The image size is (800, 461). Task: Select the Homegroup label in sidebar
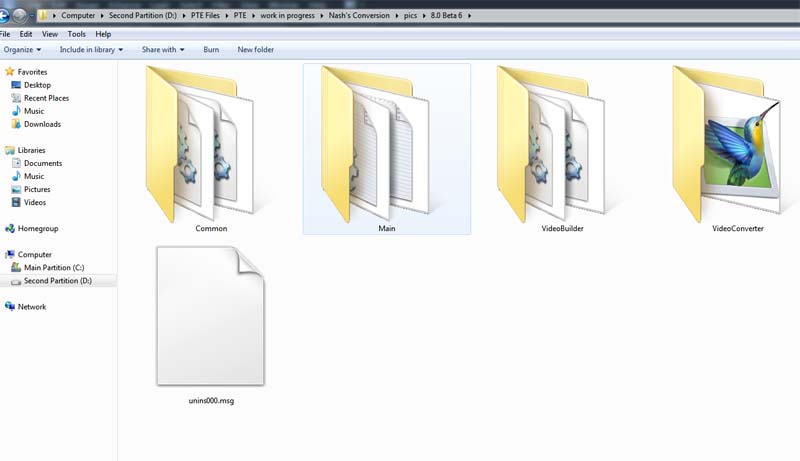(38, 228)
